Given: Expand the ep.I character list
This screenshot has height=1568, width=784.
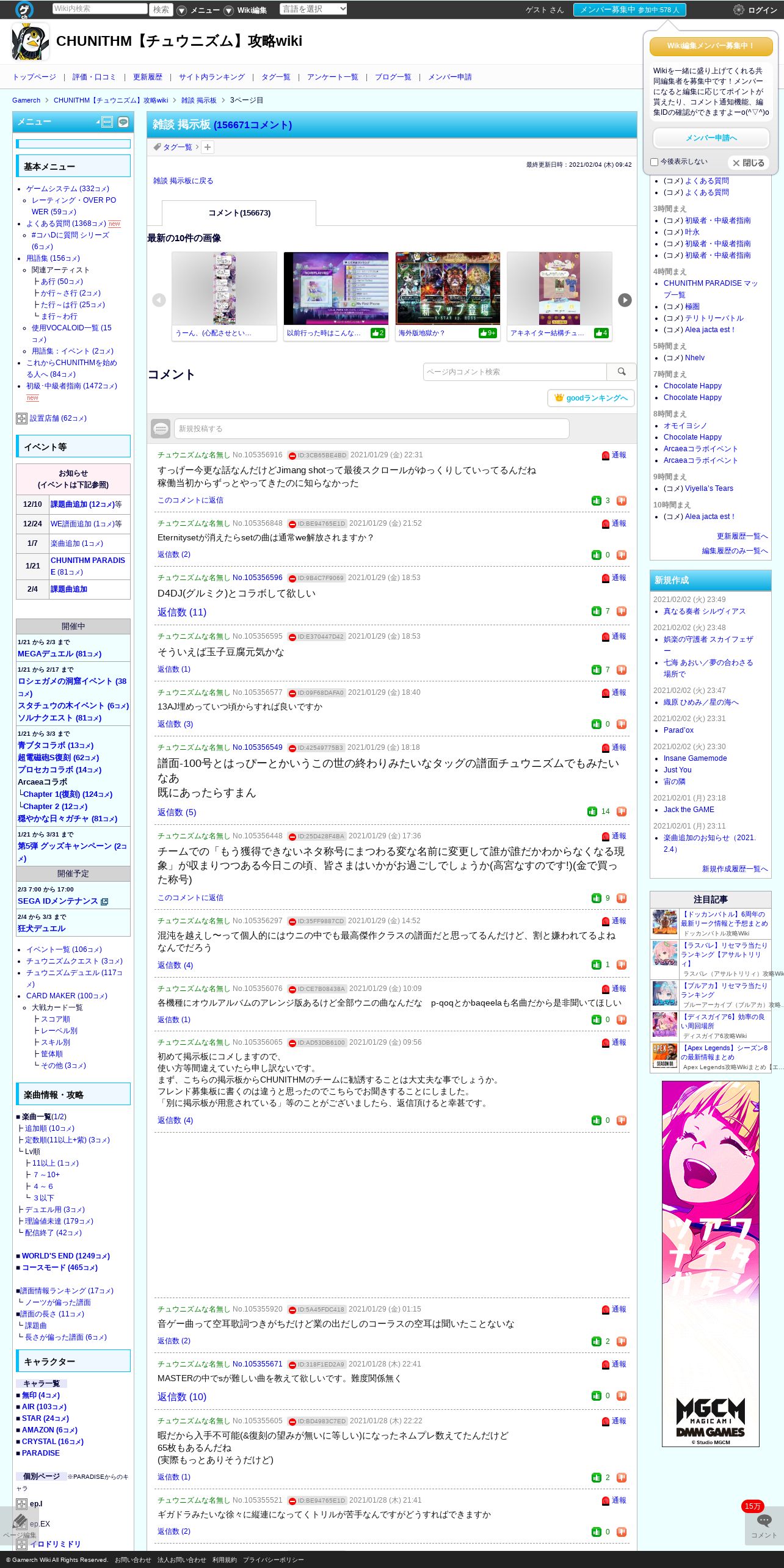Looking at the screenshot, I should 21,1504.
